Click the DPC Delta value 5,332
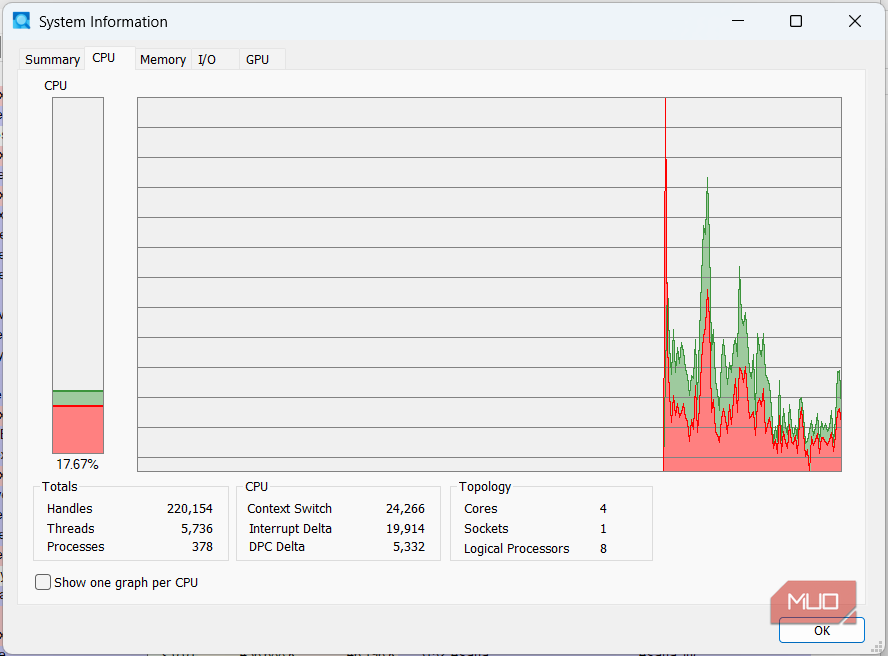 tap(408, 547)
